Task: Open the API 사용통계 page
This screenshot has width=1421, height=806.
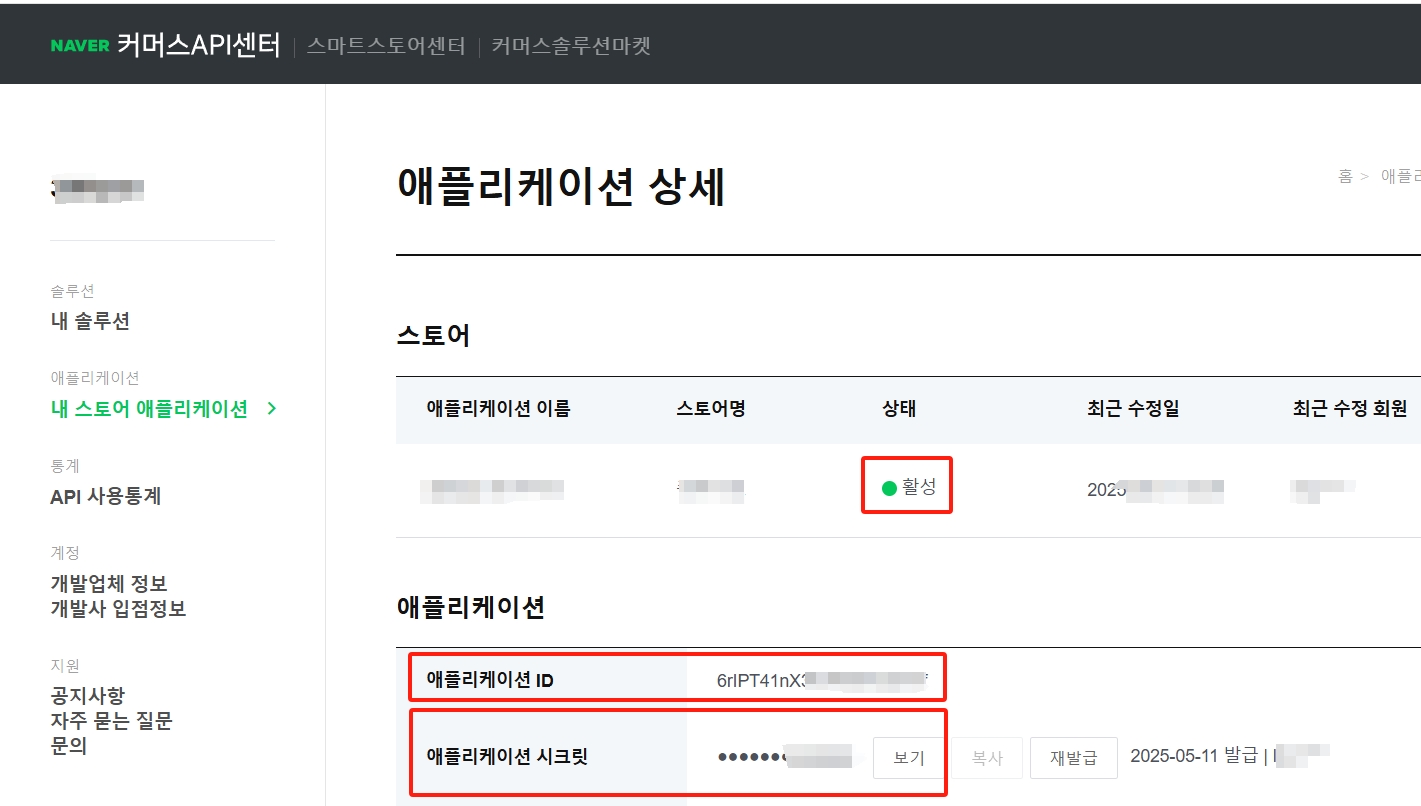Action: (105, 497)
